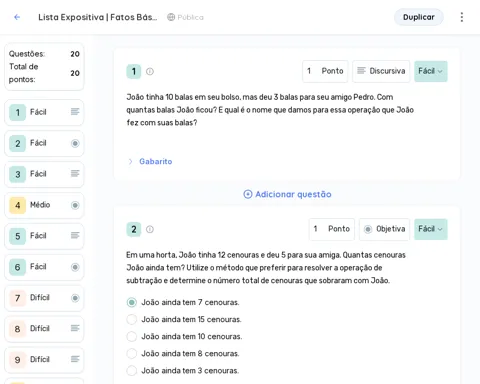This screenshot has width=480, height=384.
Task: Click question 2 text about cenouras
Action: coord(266,268)
